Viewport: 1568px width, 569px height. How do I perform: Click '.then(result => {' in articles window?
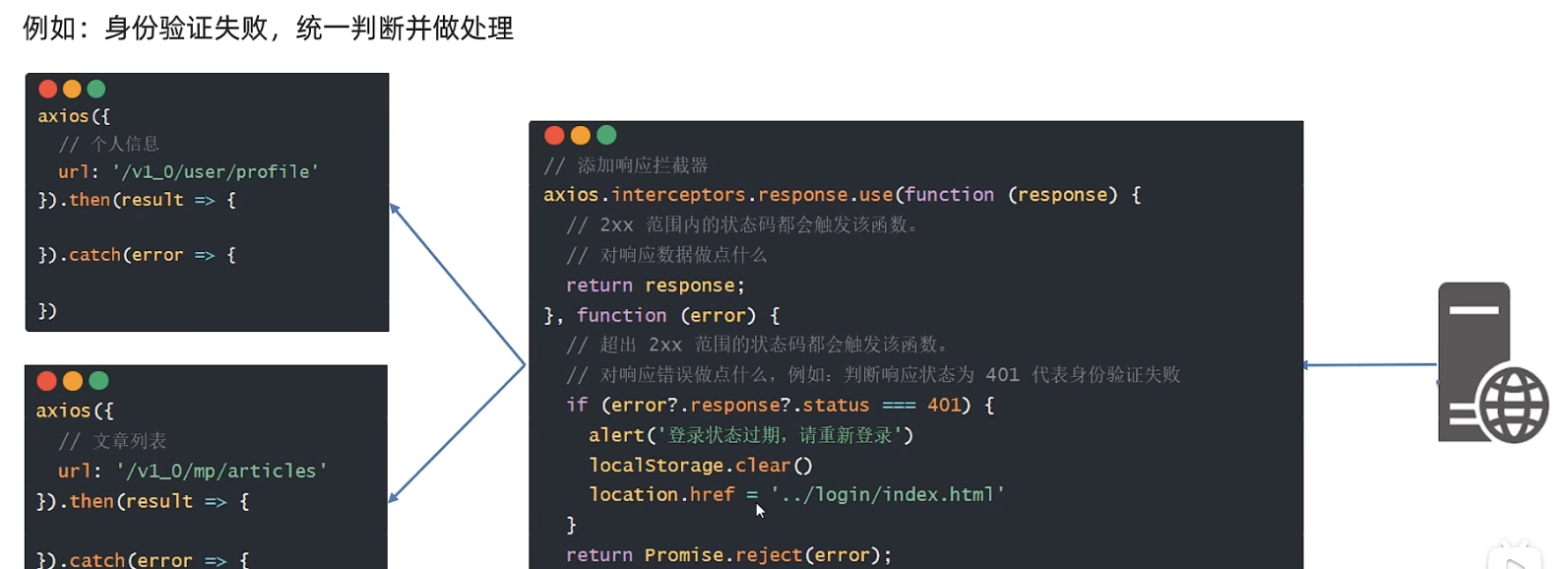[x=143, y=501]
